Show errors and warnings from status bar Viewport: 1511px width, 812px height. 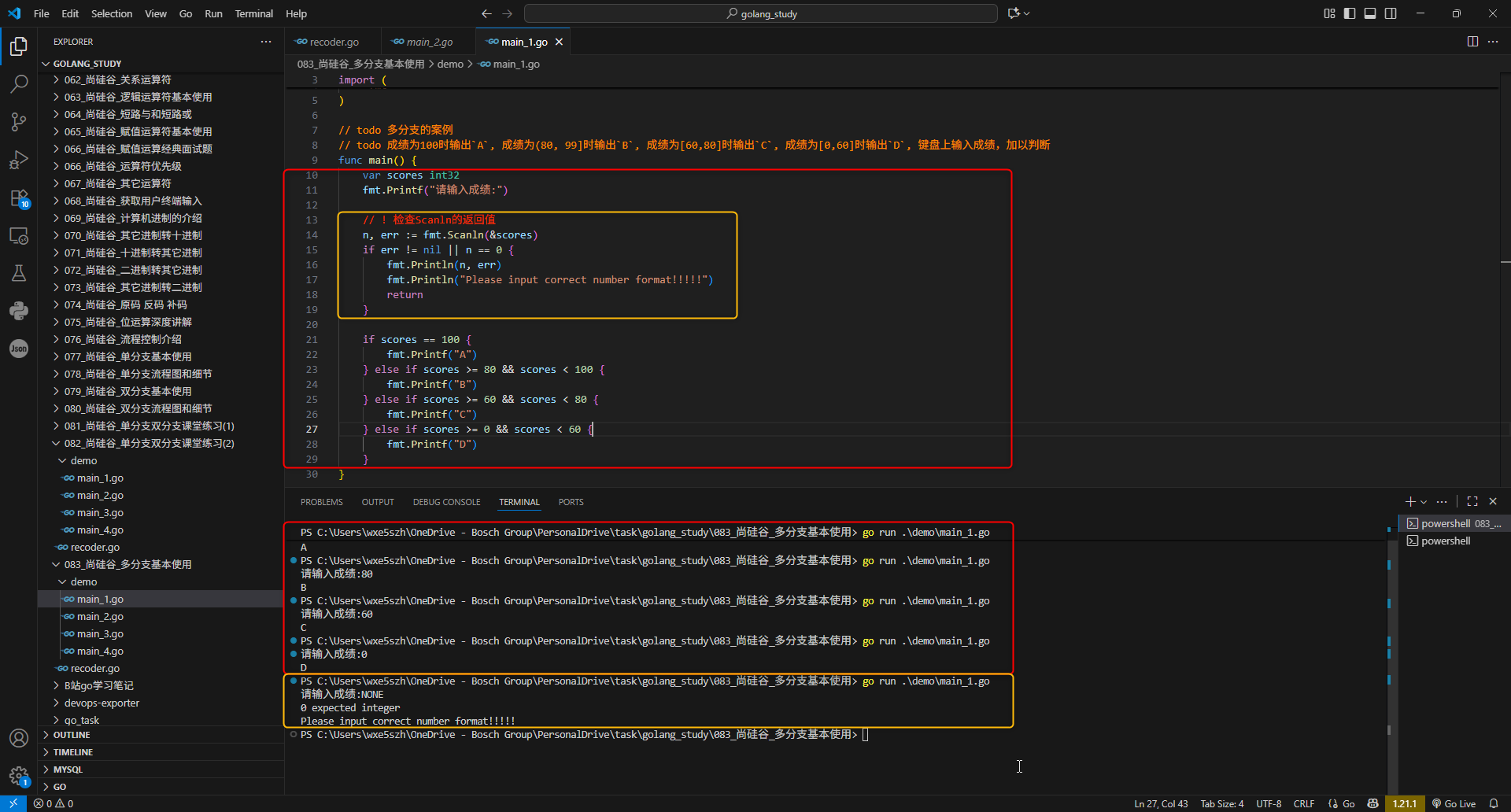[54, 803]
